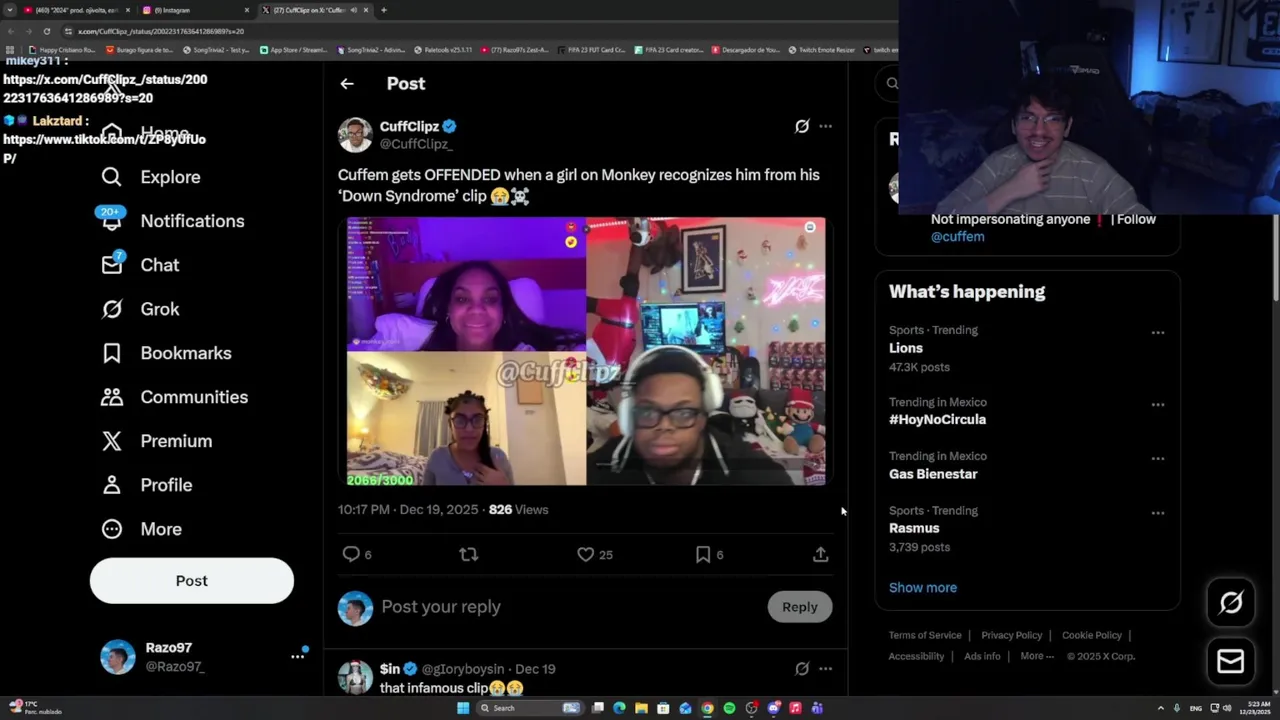Open the Twitch Emote Resizer bookmark
The image size is (1280, 720).
point(822,50)
